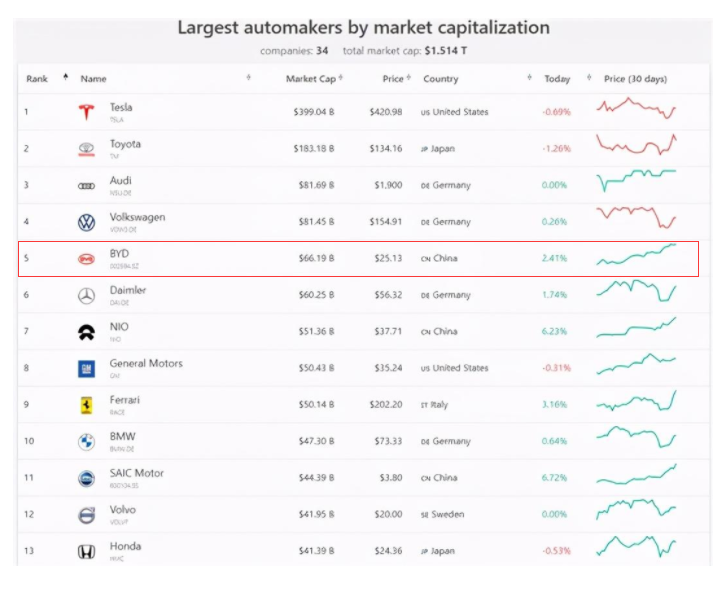Open Tesla's 30-day price sparkline

click(636, 109)
